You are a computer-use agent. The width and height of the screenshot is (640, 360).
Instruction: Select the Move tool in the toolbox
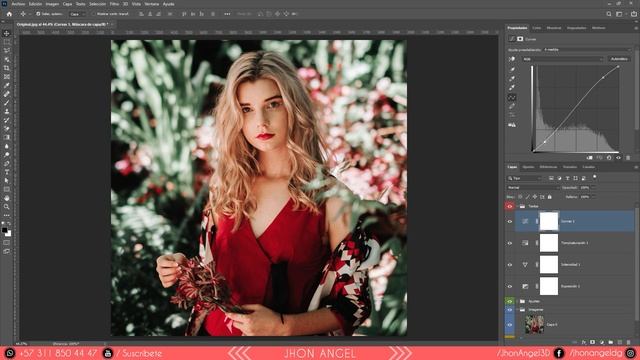click(7, 33)
